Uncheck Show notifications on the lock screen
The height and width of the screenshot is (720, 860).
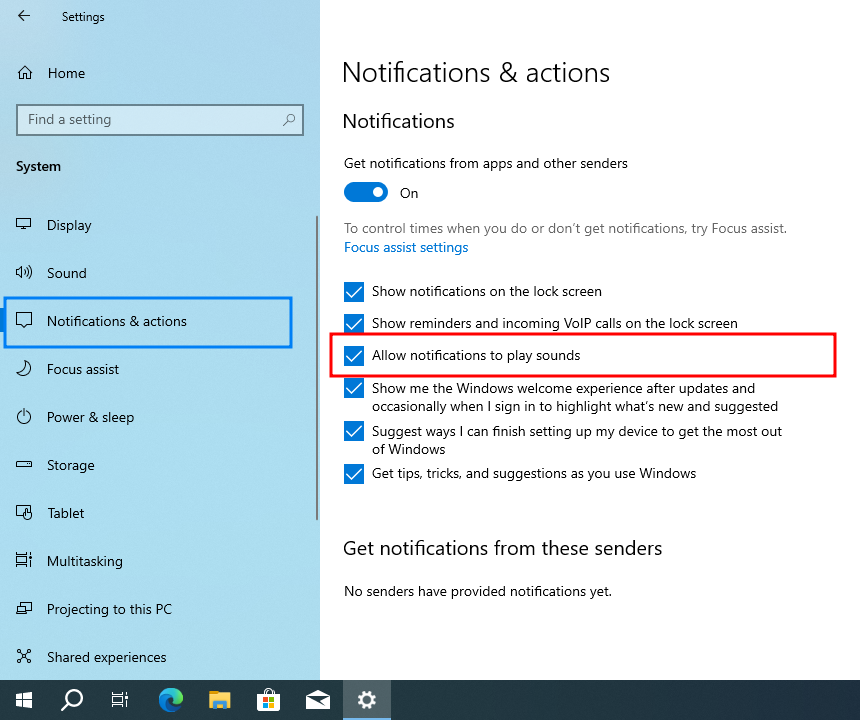click(x=354, y=292)
